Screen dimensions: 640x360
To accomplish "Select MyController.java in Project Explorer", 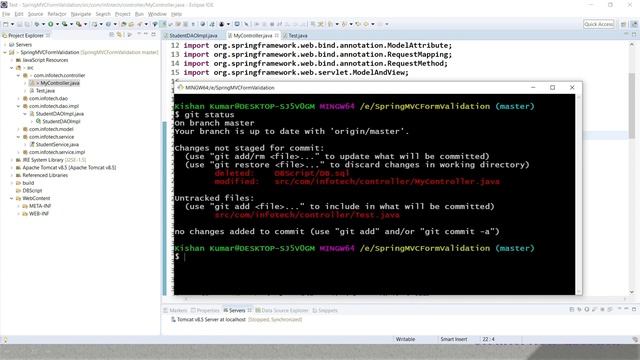I will click(55, 83).
